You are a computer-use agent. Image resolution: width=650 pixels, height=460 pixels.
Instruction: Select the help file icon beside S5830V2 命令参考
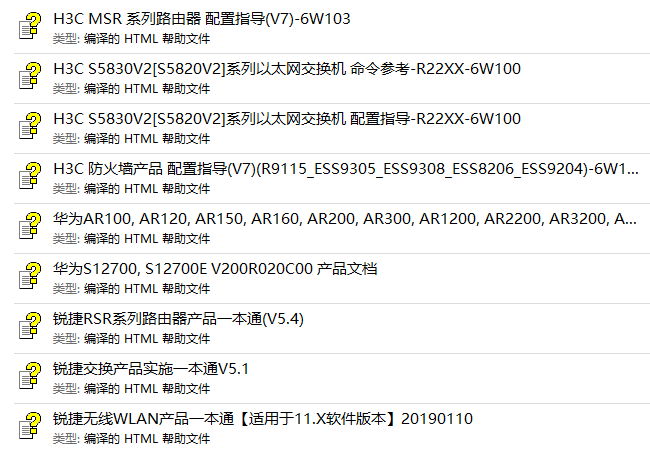click(x=30, y=76)
